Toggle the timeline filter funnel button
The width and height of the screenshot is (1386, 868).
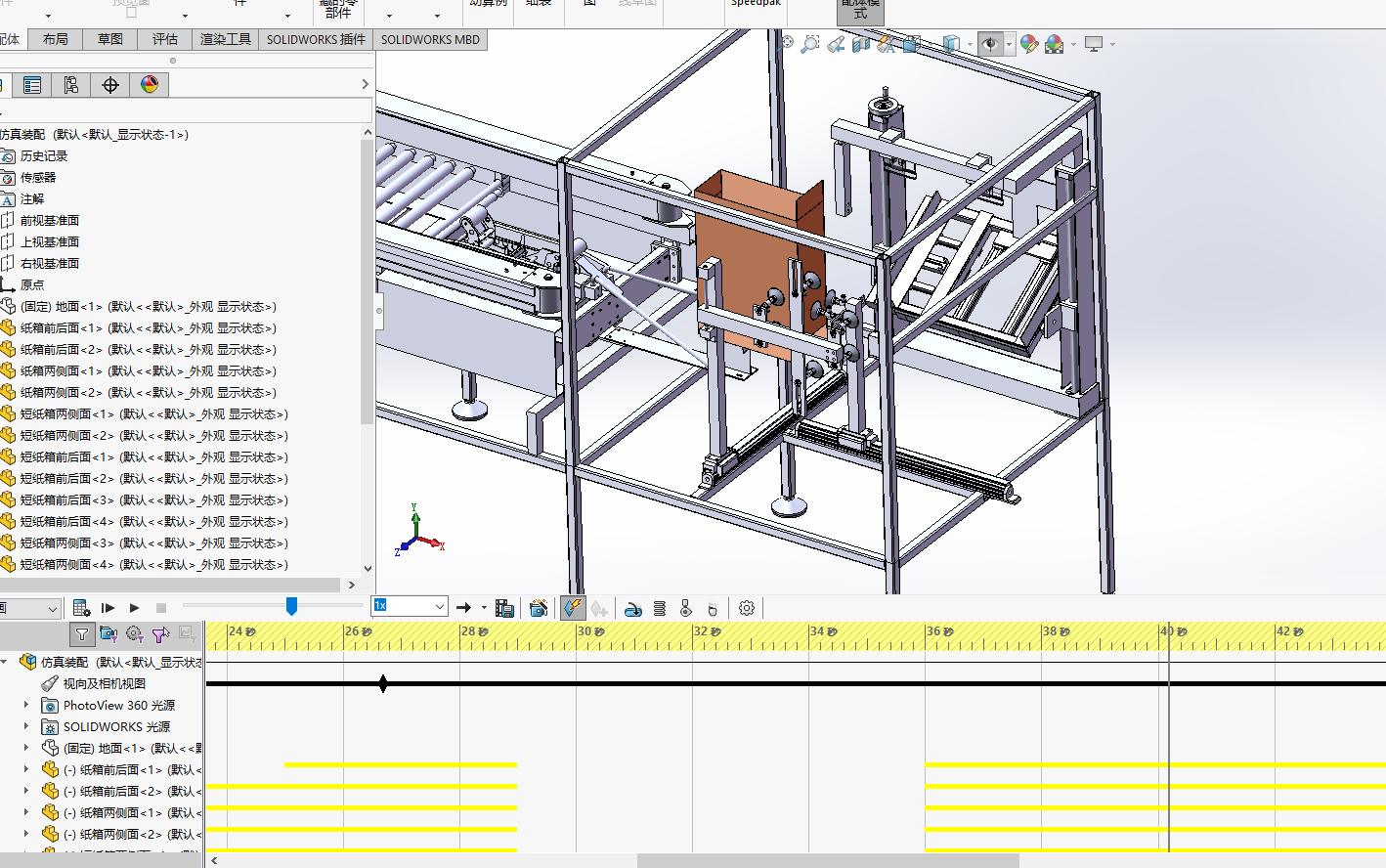click(82, 634)
